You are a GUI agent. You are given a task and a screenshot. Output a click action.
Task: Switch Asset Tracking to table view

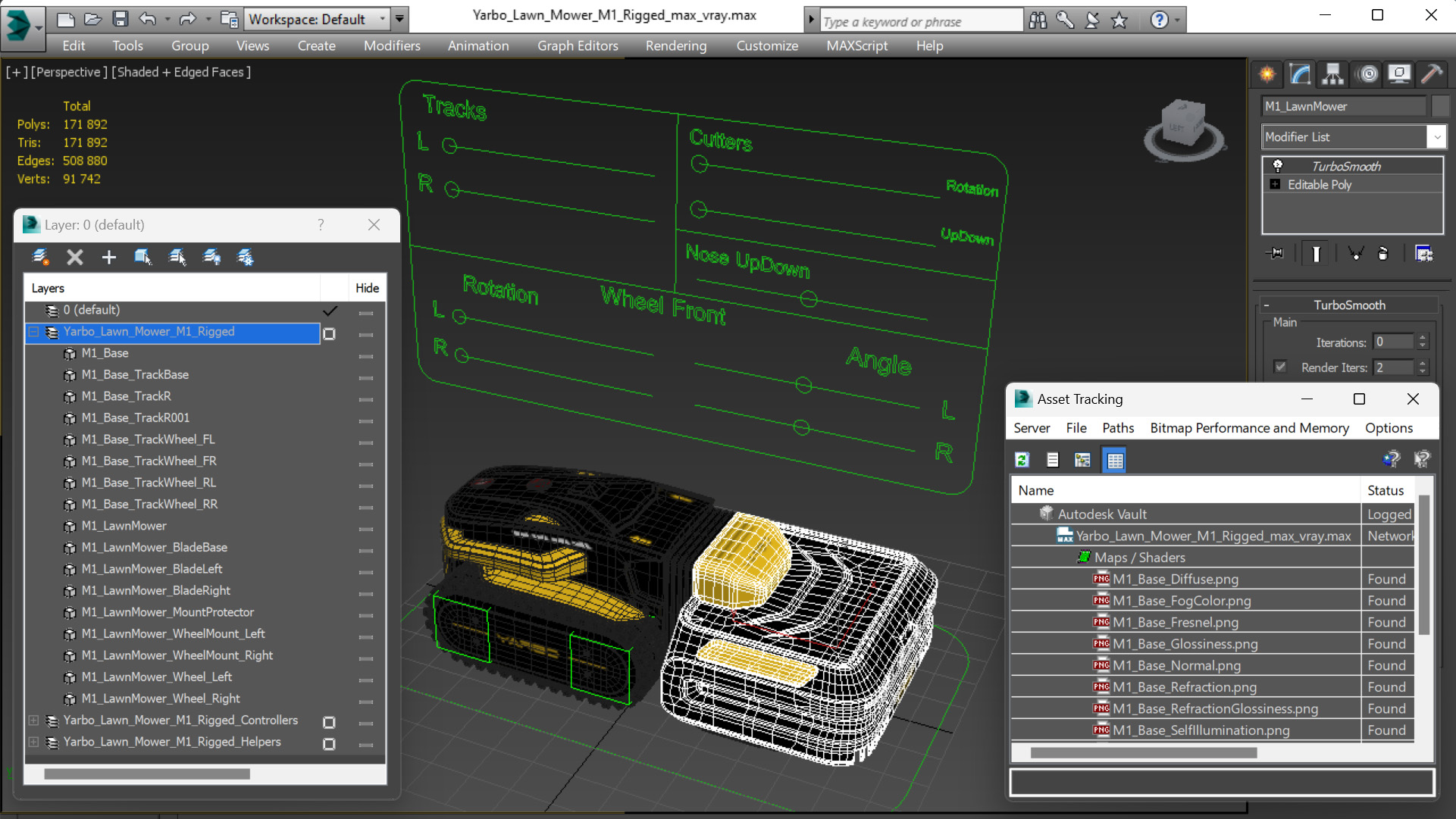1115,460
